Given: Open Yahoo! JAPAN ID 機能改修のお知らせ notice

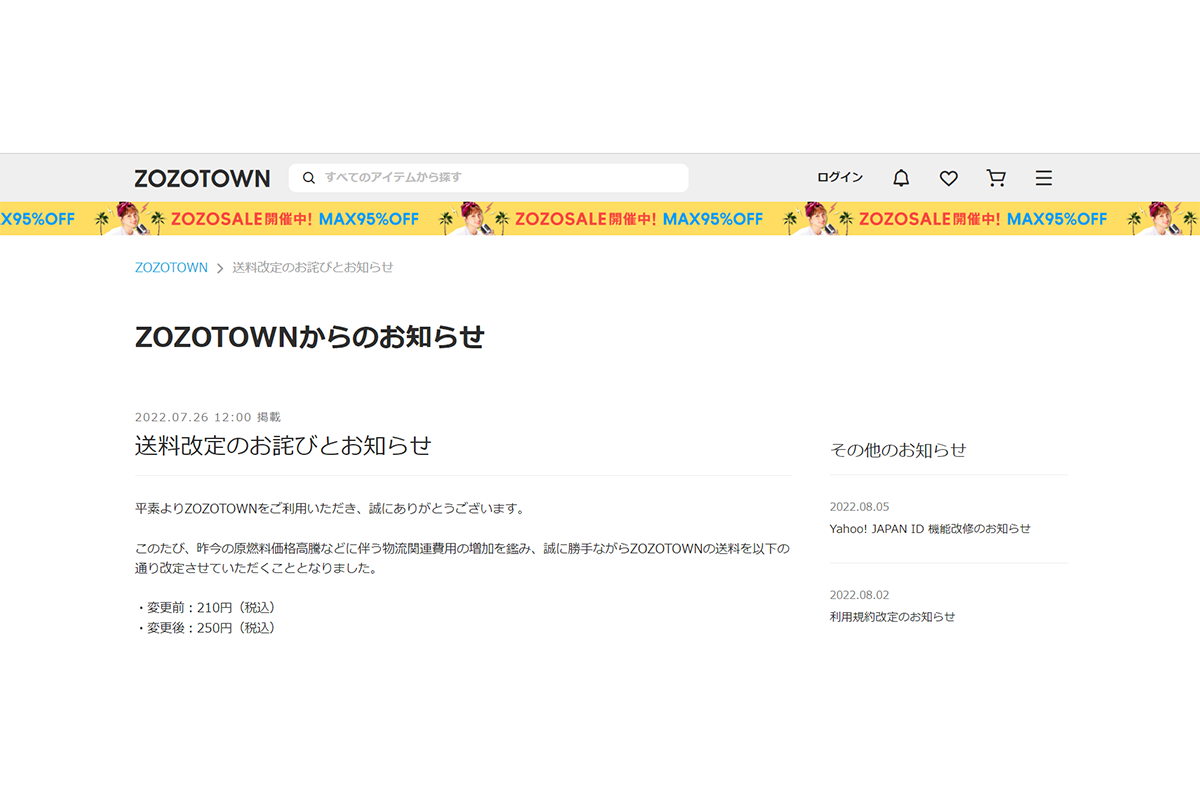Looking at the screenshot, I should (929, 529).
